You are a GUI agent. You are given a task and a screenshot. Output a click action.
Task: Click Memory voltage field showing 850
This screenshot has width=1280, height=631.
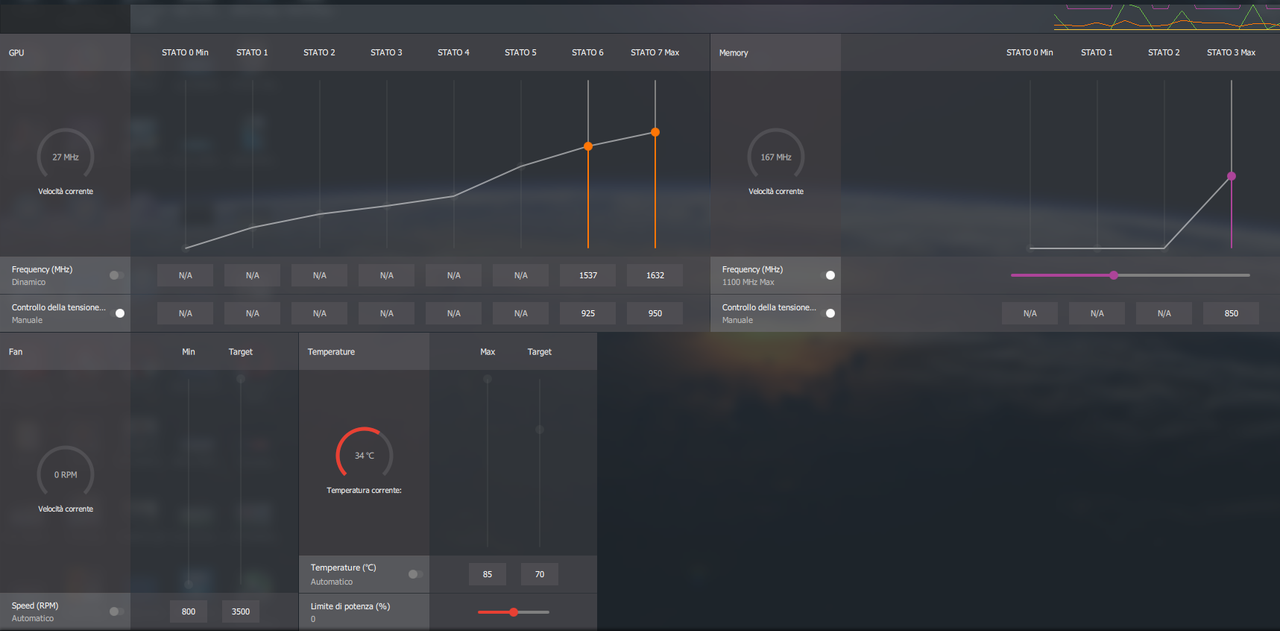coord(1231,313)
